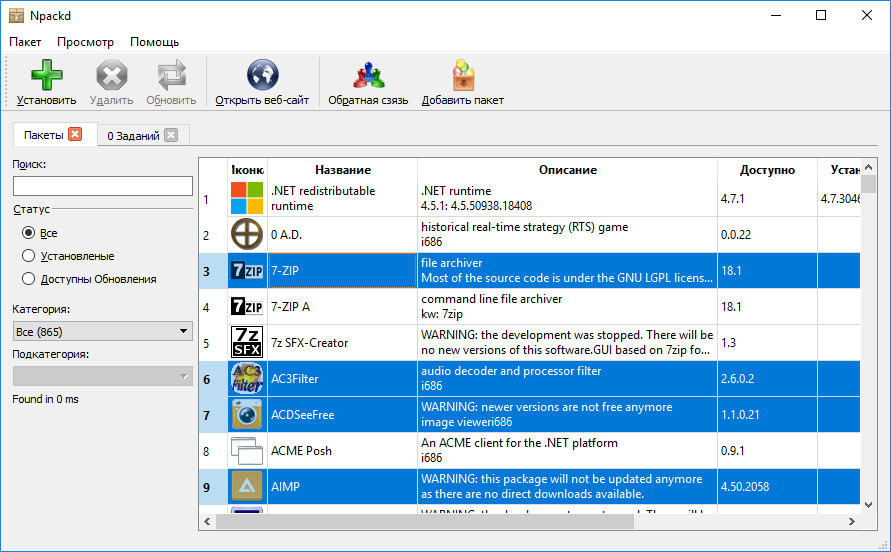This screenshot has height=552, width=891.
Task: Click the ACME Posh name cell
Action: [x=342, y=450]
